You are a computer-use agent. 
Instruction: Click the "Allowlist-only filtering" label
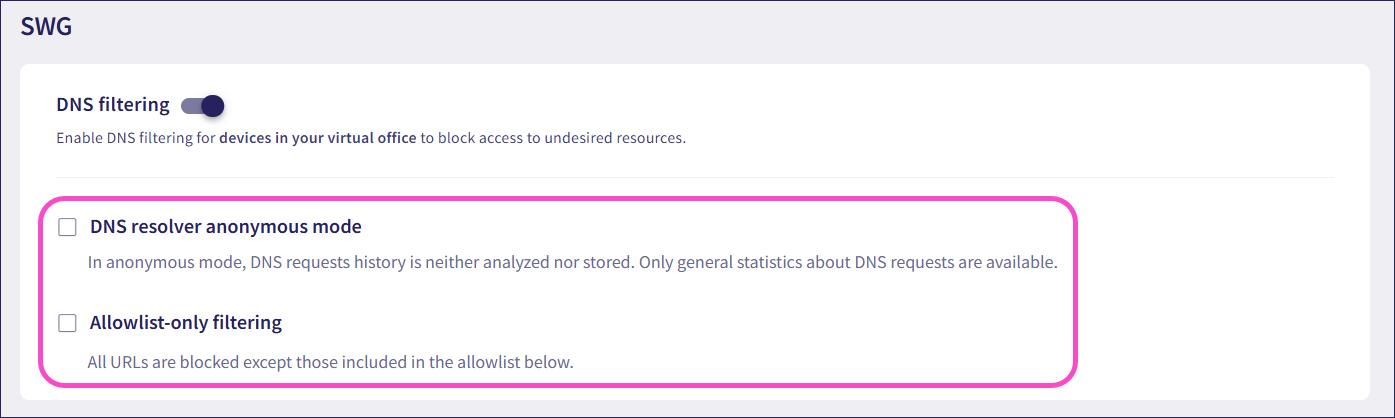(185, 322)
